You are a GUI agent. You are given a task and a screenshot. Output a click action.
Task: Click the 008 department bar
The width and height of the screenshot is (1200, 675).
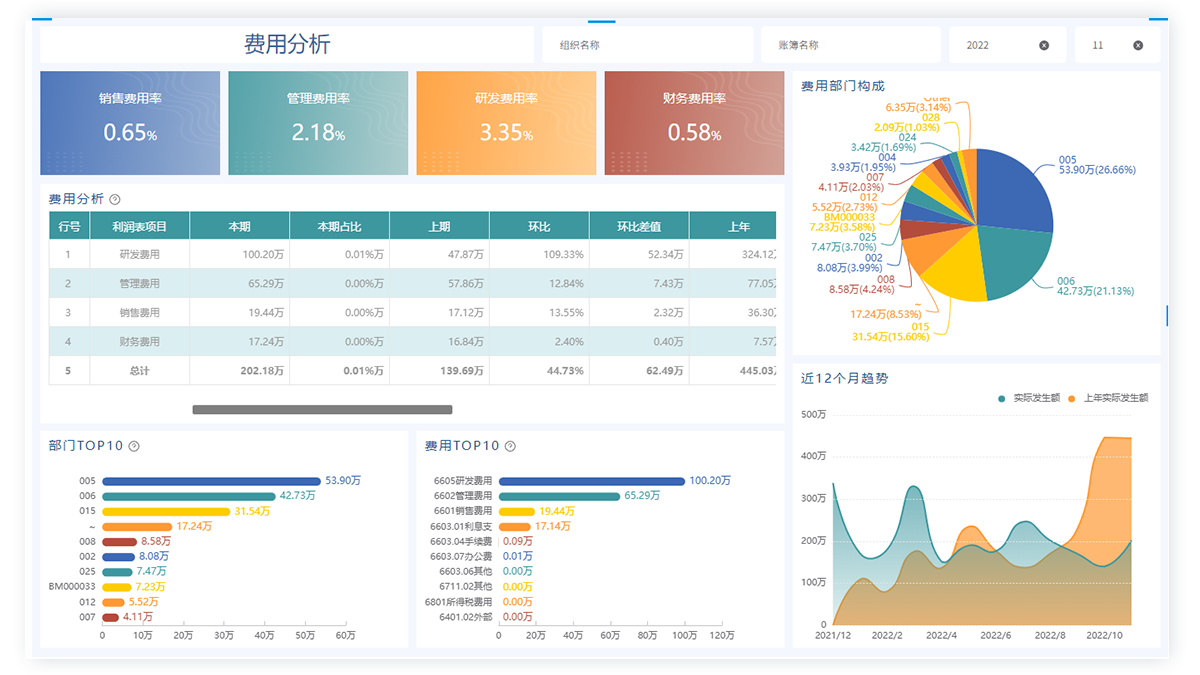pyautogui.click(x=119, y=541)
